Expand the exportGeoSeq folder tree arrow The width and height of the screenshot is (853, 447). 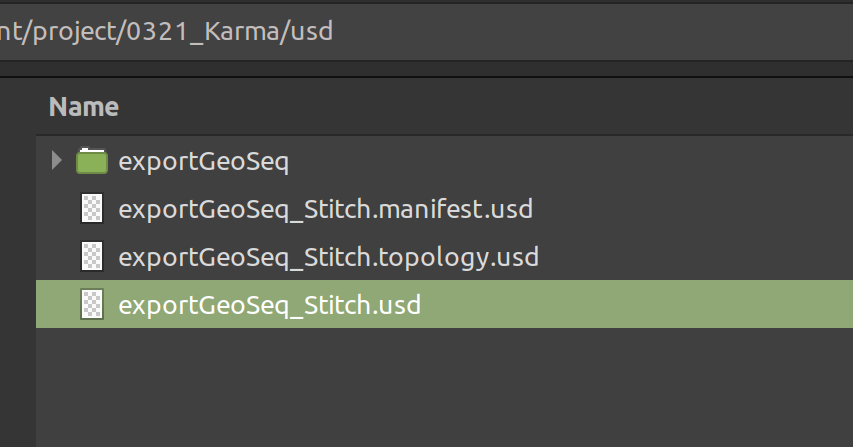57,160
